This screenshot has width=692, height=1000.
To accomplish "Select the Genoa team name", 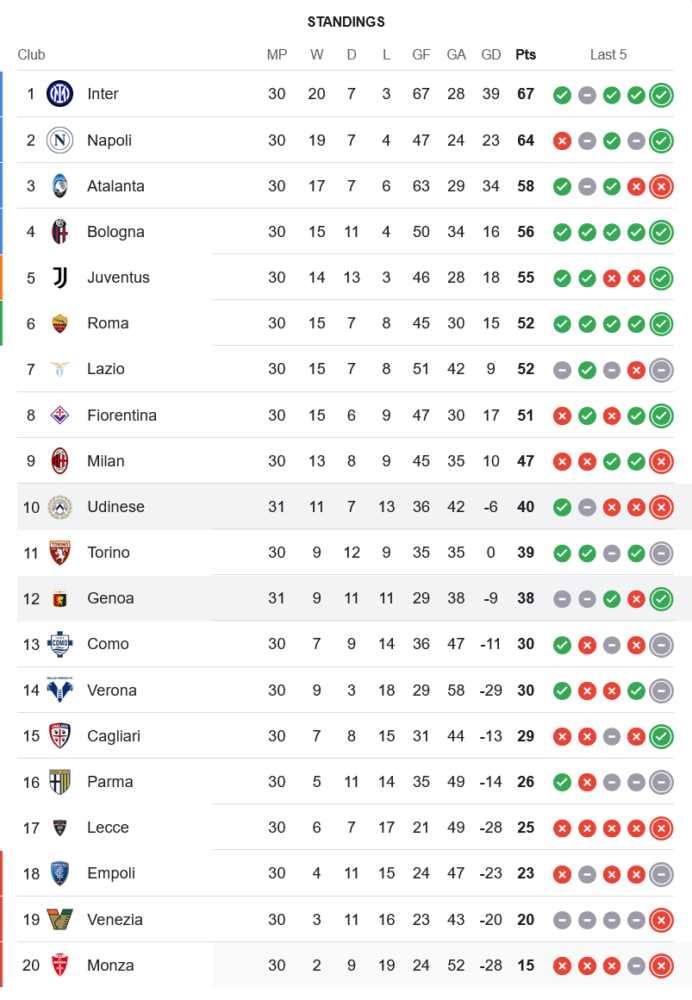I will click(110, 599).
